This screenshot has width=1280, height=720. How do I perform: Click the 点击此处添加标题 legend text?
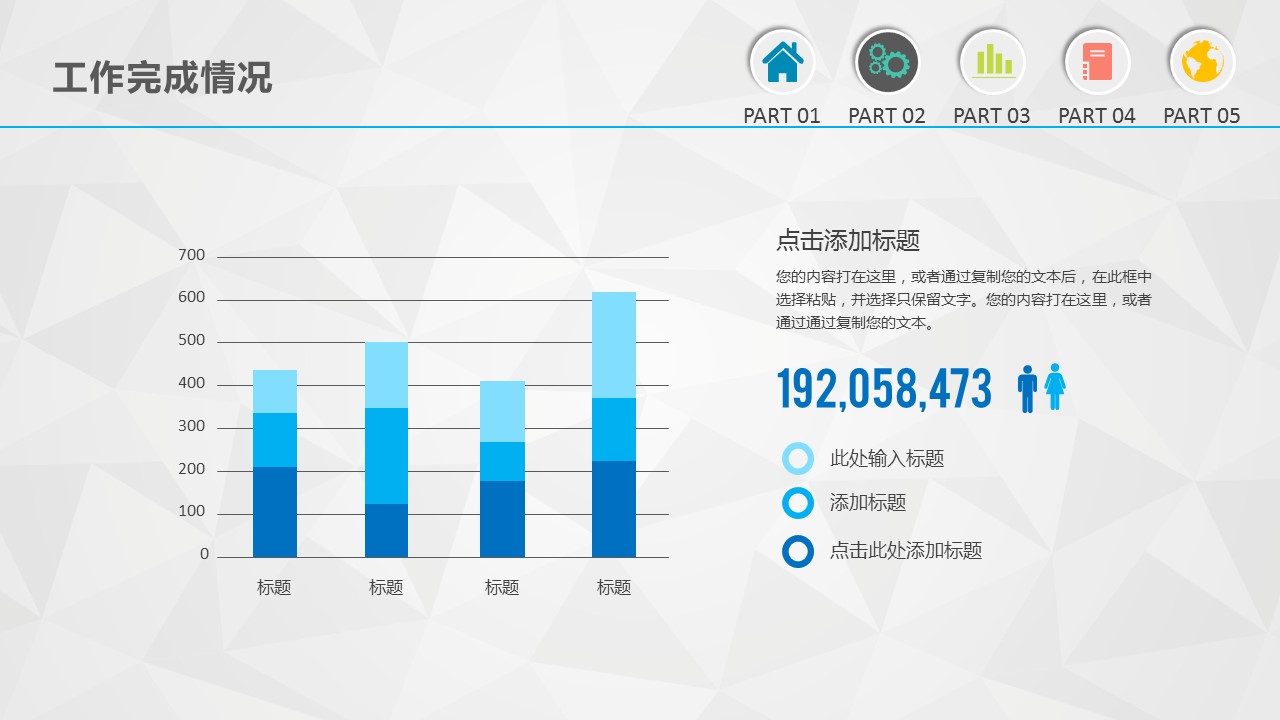click(906, 551)
